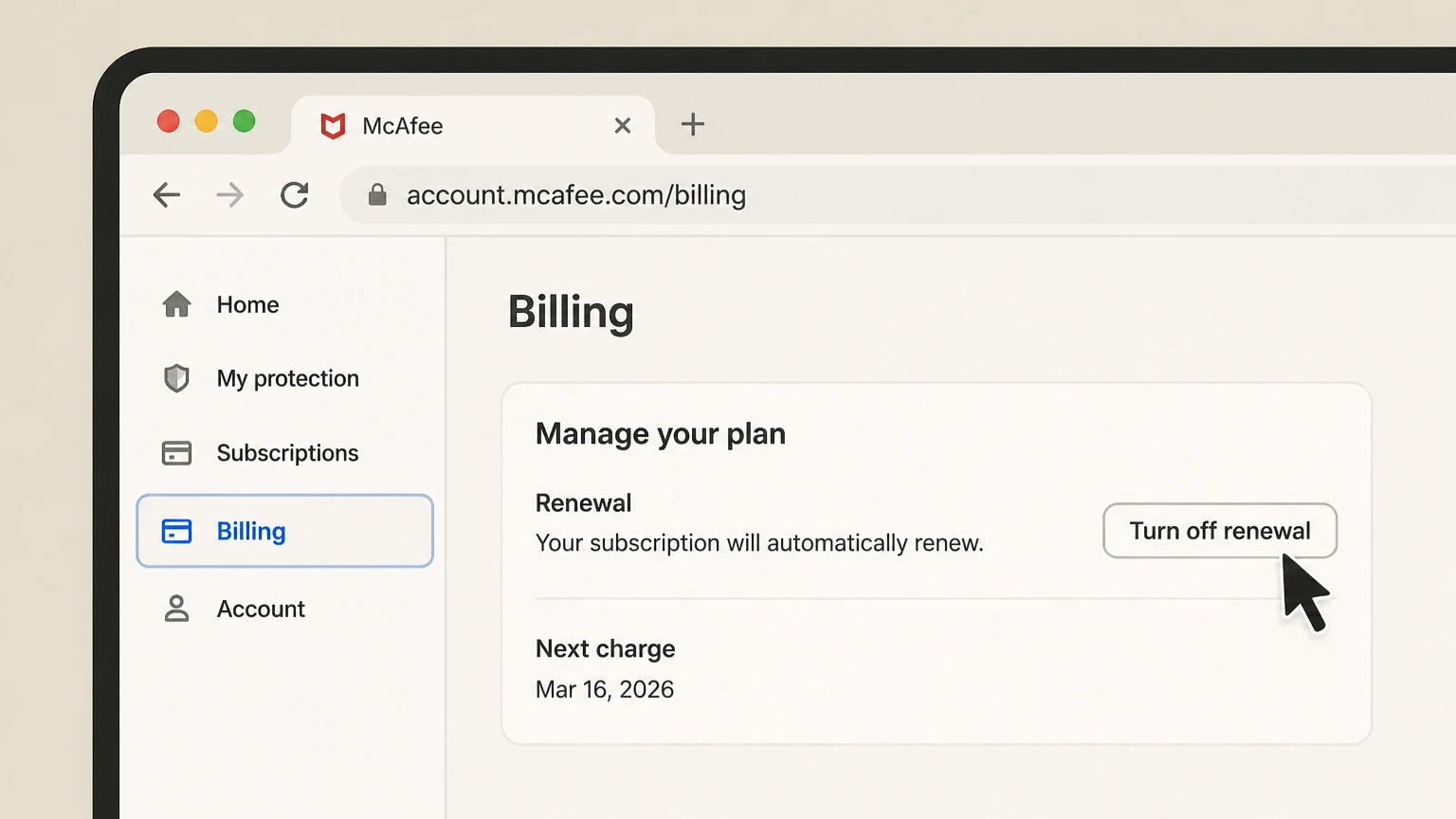Image resolution: width=1456 pixels, height=819 pixels.
Task: Close the McAfee tab
Action: coord(623,125)
